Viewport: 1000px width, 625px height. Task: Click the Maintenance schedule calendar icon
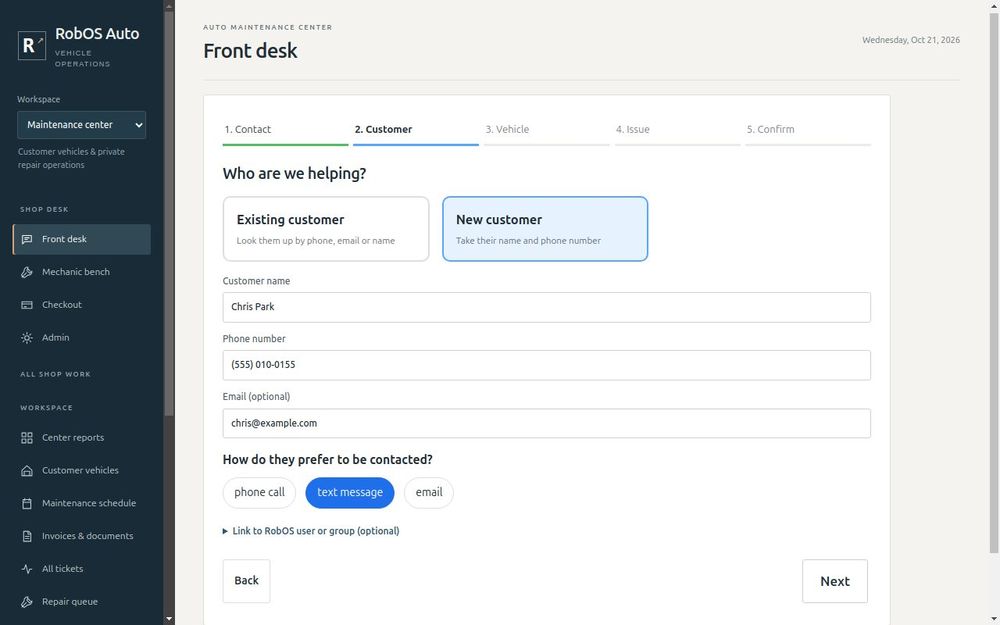[27, 503]
